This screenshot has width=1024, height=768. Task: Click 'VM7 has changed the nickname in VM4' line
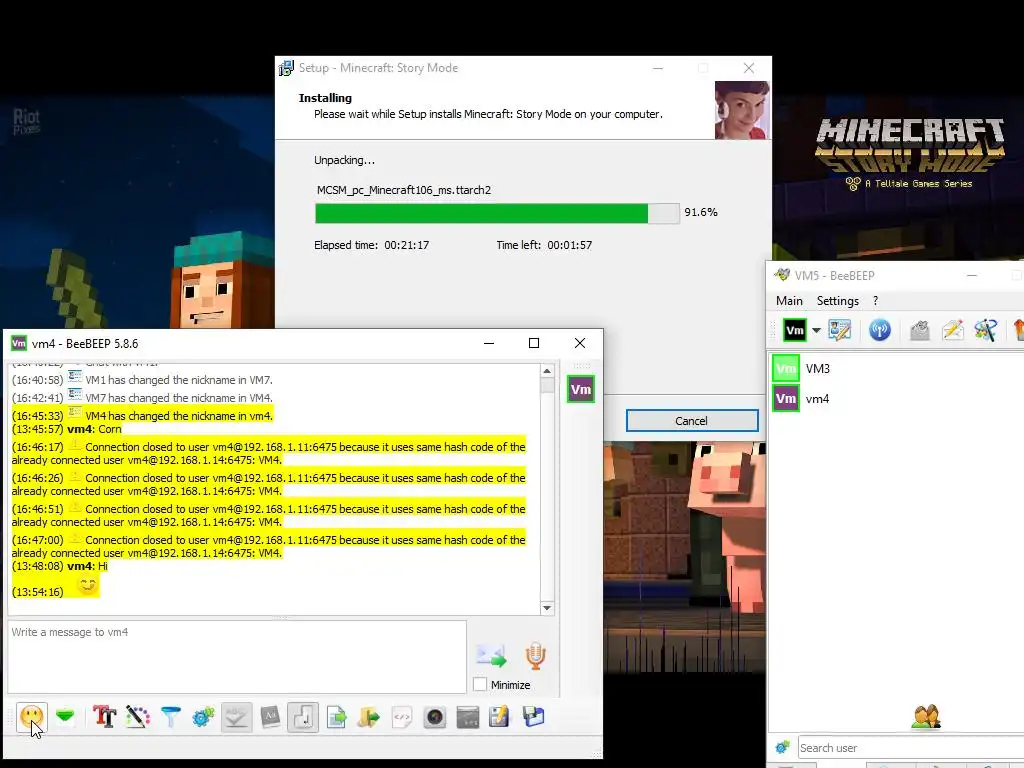pos(142,398)
